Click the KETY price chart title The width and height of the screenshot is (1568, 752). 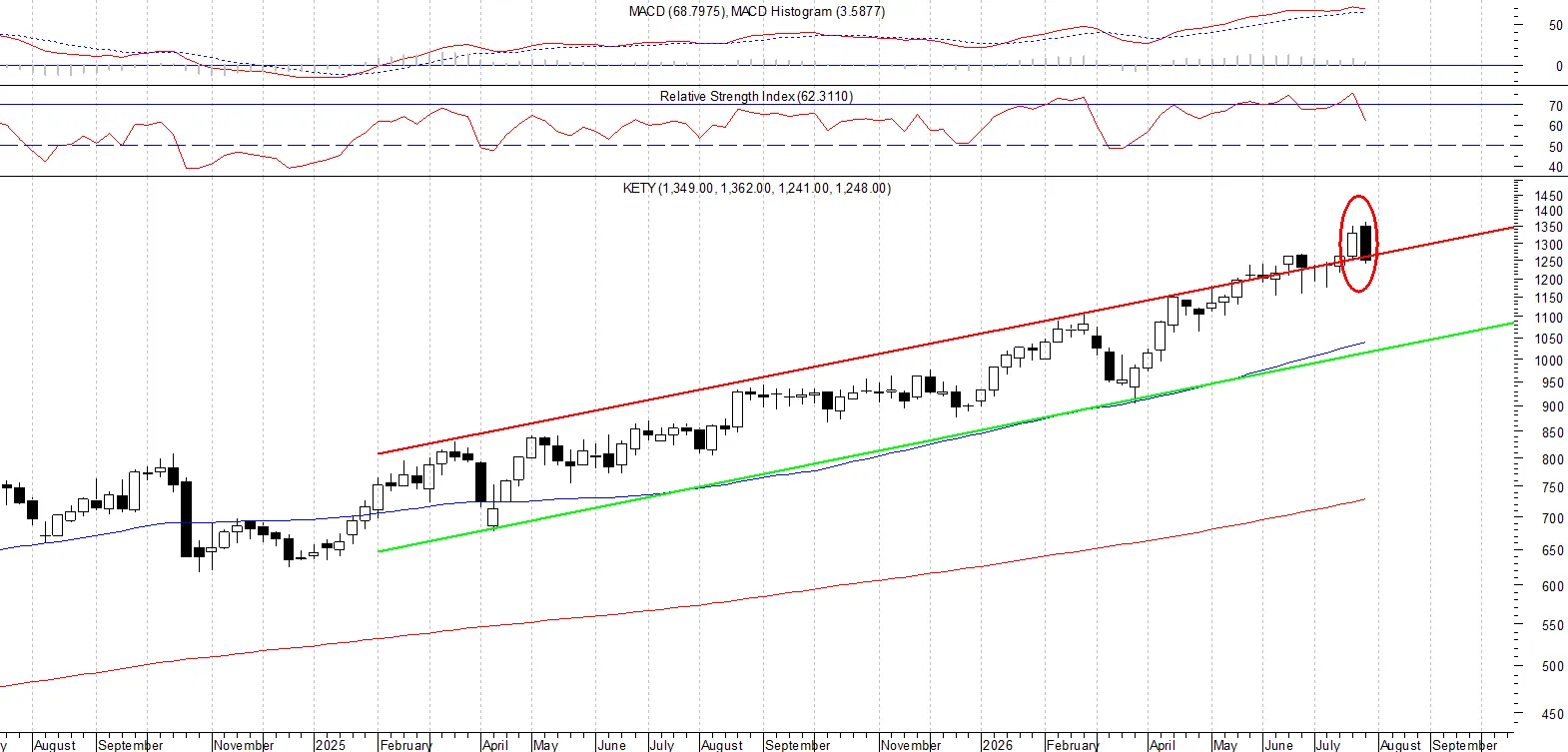tap(757, 188)
